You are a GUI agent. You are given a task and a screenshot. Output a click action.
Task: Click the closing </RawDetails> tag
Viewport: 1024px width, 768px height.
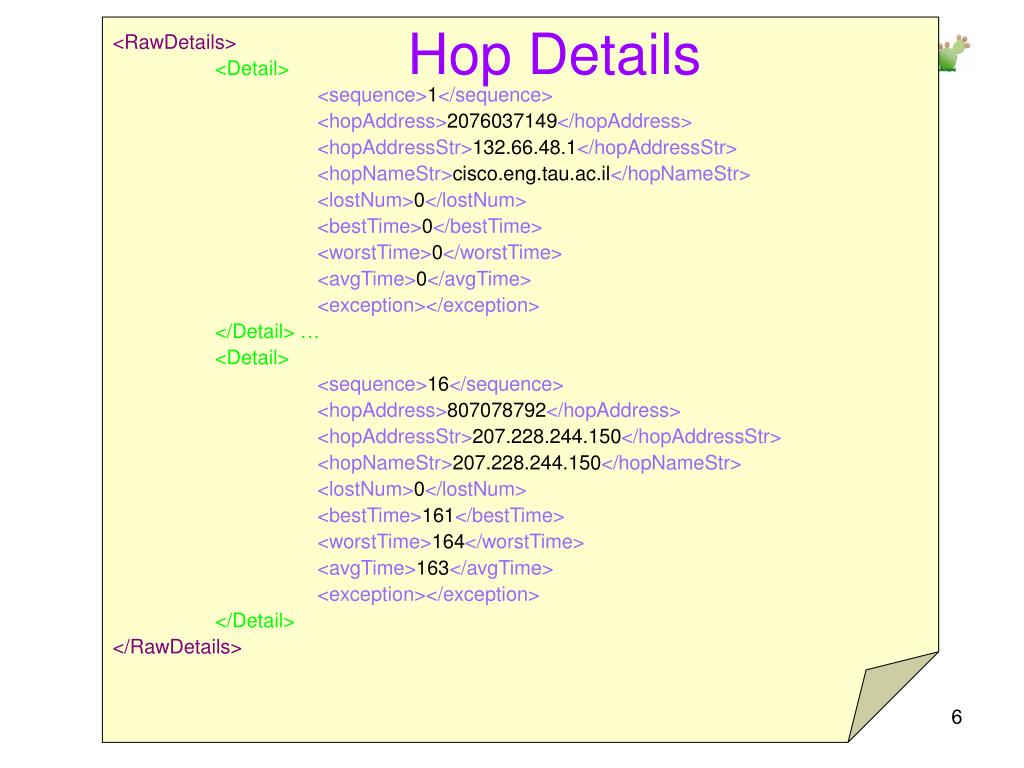click(177, 647)
